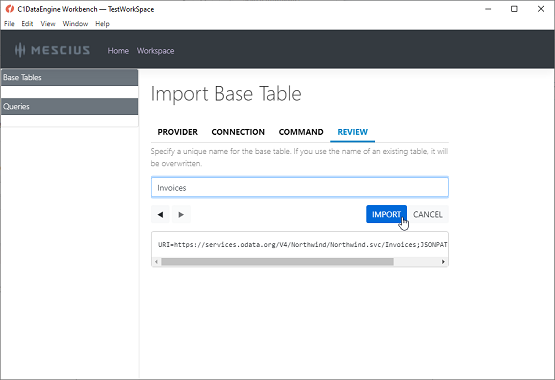Image resolution: width=555 pixels, height=380 pixels.
Task: Minimize the Workbench window
Action: [x=488, y=9]
